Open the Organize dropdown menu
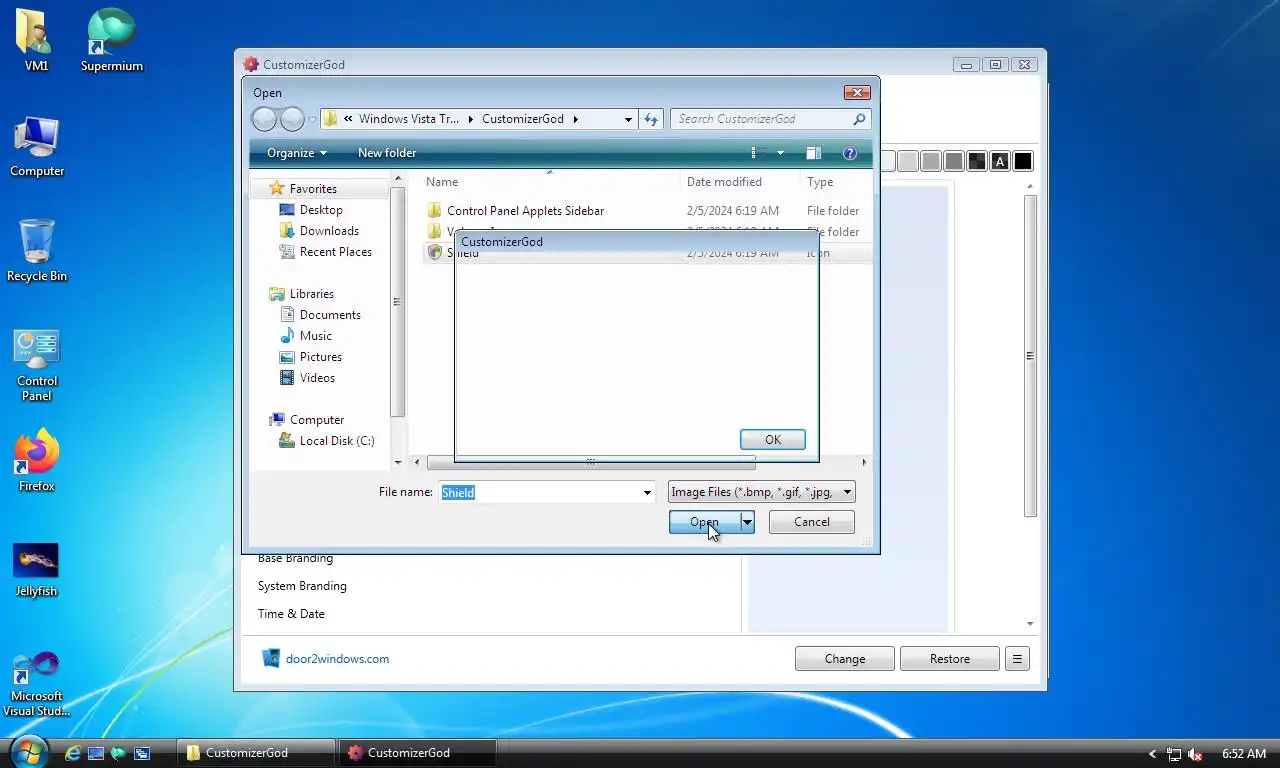Screen dimensions: 1280x768 pos(297,153)
